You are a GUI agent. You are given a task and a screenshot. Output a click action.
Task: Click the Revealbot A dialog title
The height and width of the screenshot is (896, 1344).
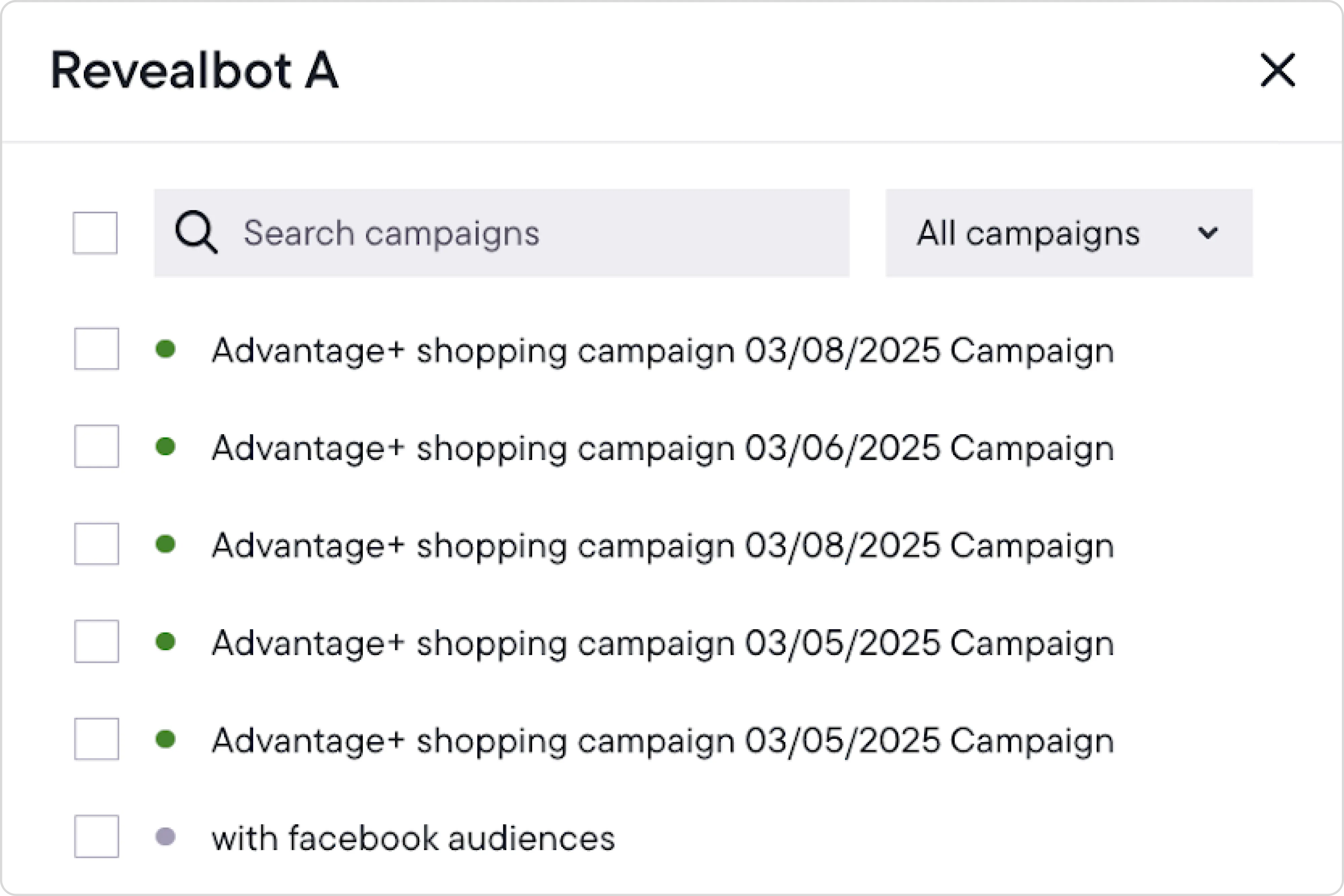pyautogui.click(x=194, y=71)
